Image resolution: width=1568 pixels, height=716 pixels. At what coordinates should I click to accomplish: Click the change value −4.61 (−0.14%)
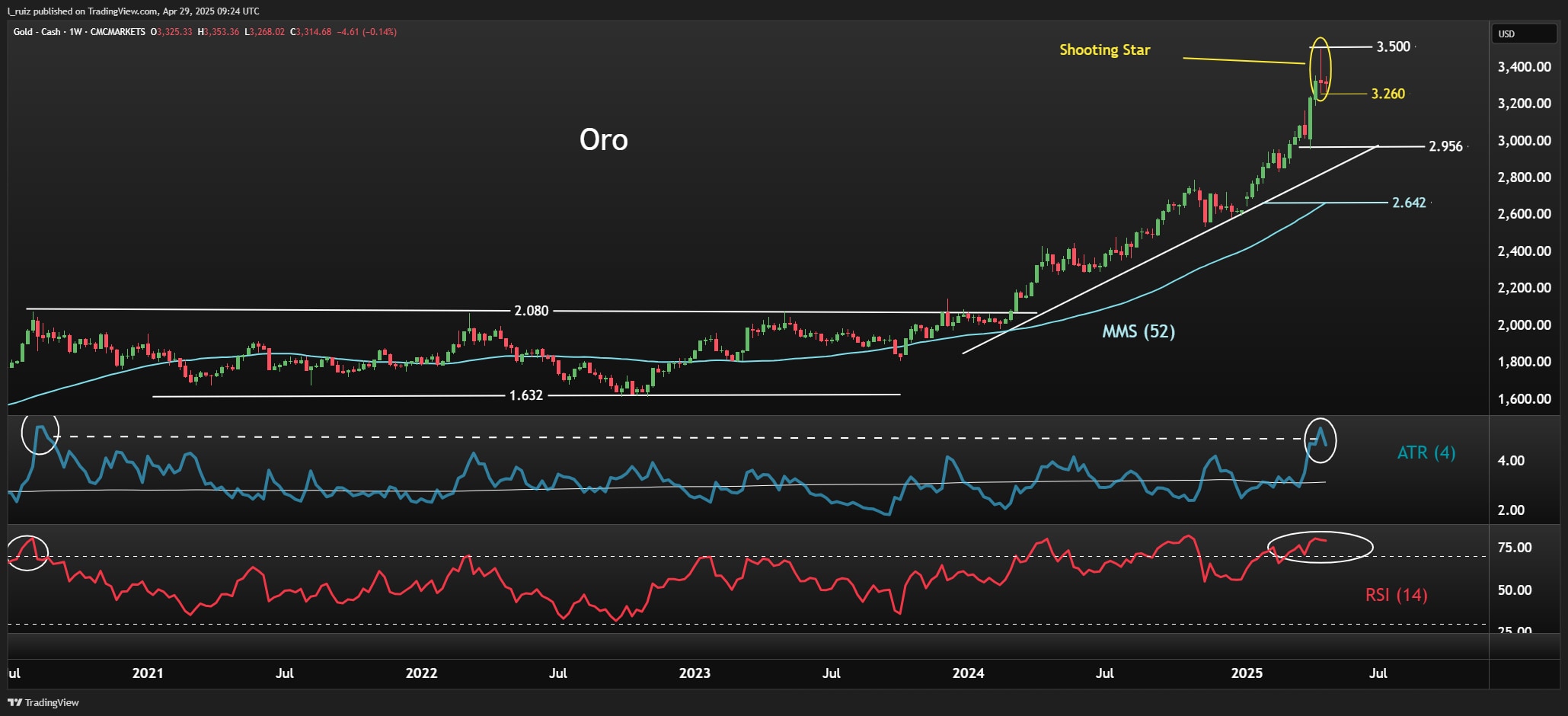tap(367, 32)
